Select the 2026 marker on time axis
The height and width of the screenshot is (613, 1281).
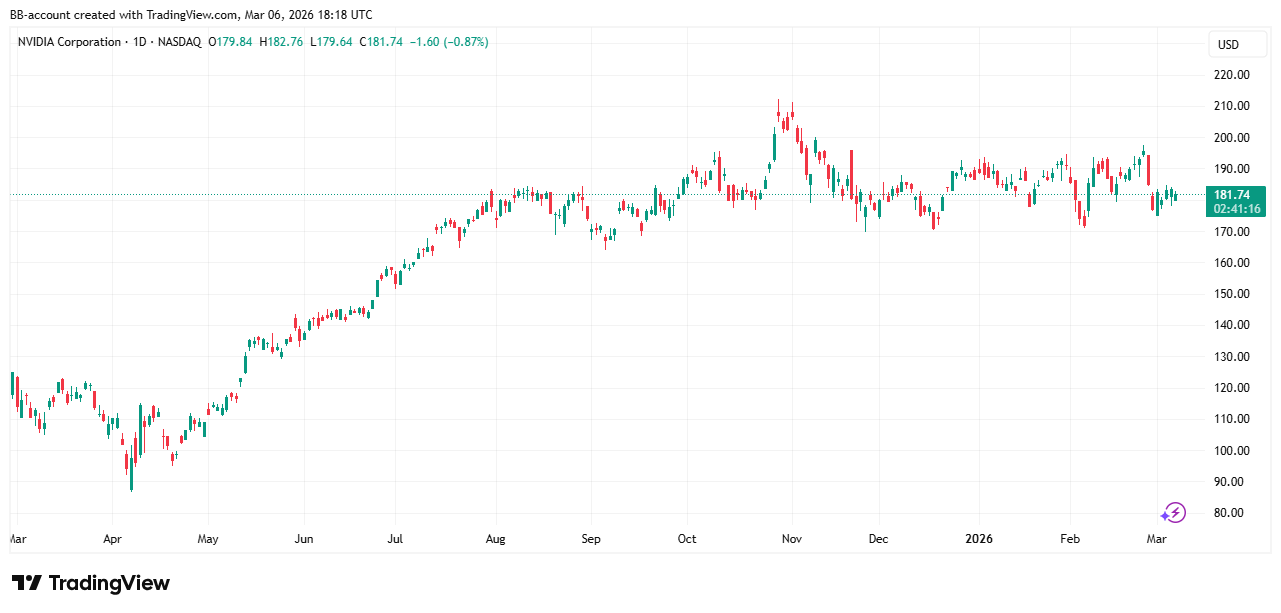pos(978,539)
